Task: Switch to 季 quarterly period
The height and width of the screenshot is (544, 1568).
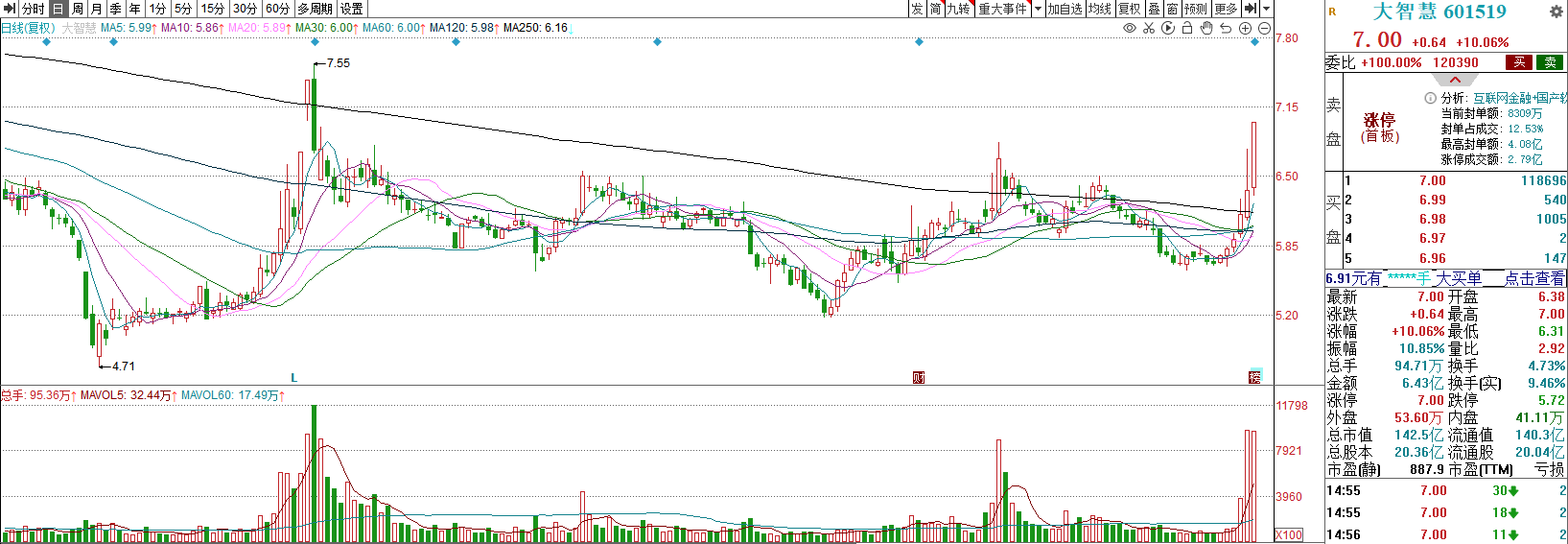Action: 115,9
